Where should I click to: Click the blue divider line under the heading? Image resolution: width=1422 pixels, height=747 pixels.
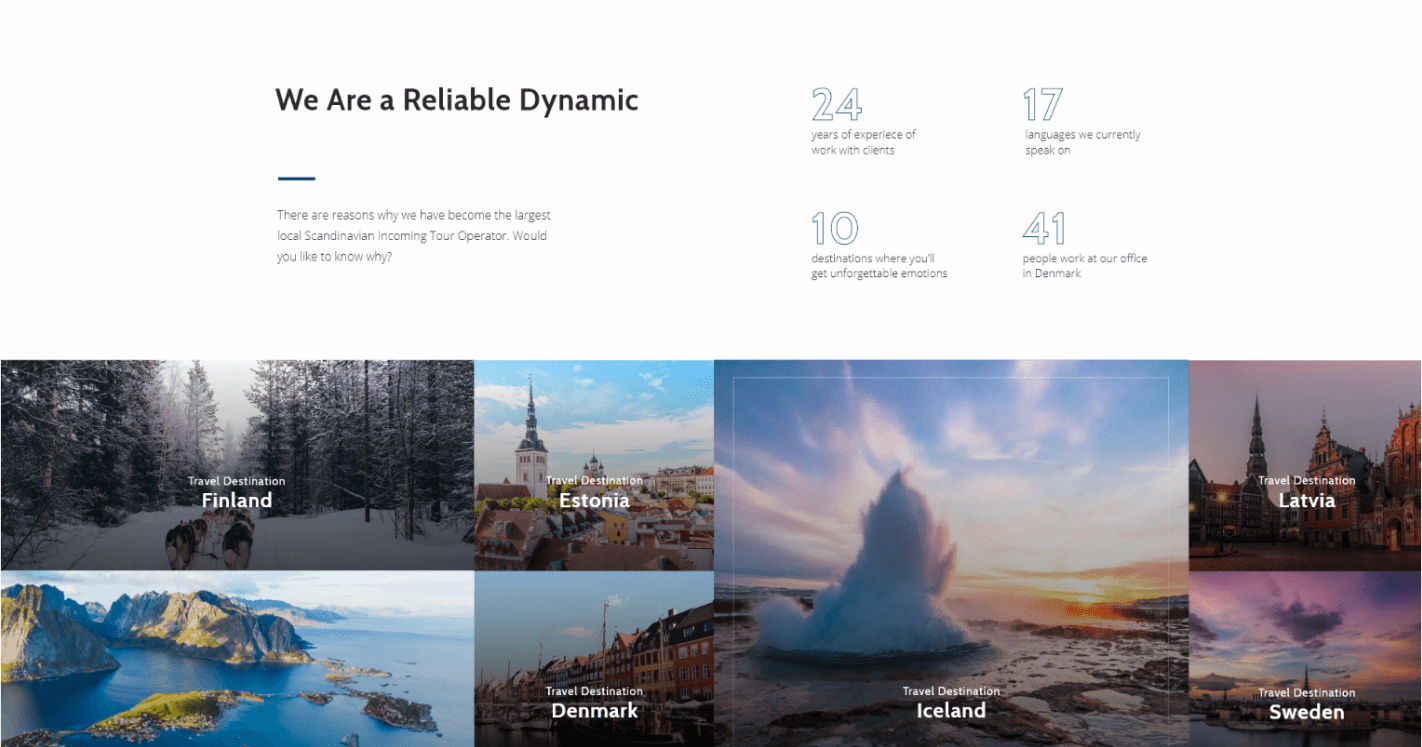click(x=295, y=177)
